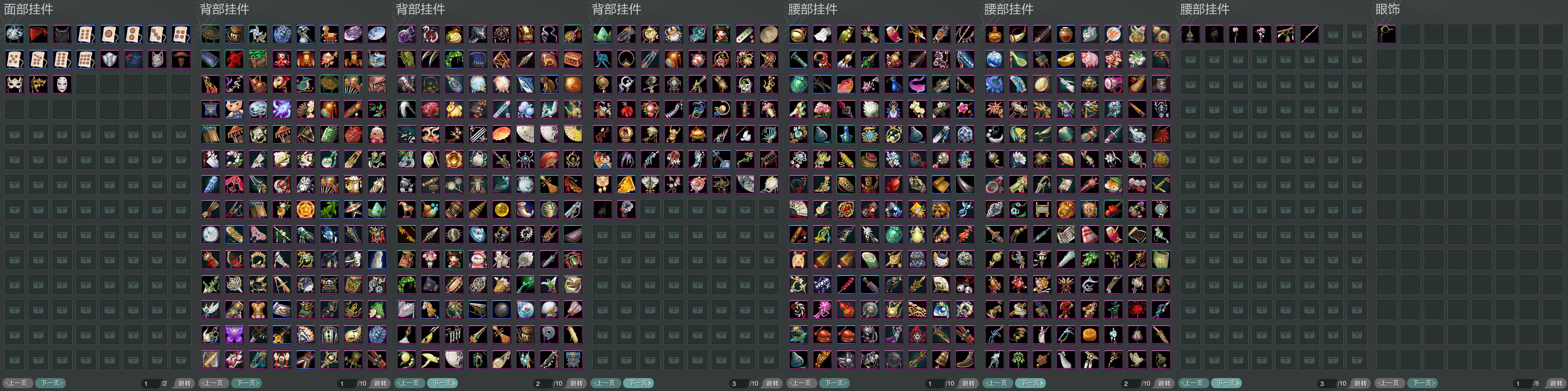Go to next page in 面部挂件 panel
This screenshot has width=1568, height=391.
[50, 383]
